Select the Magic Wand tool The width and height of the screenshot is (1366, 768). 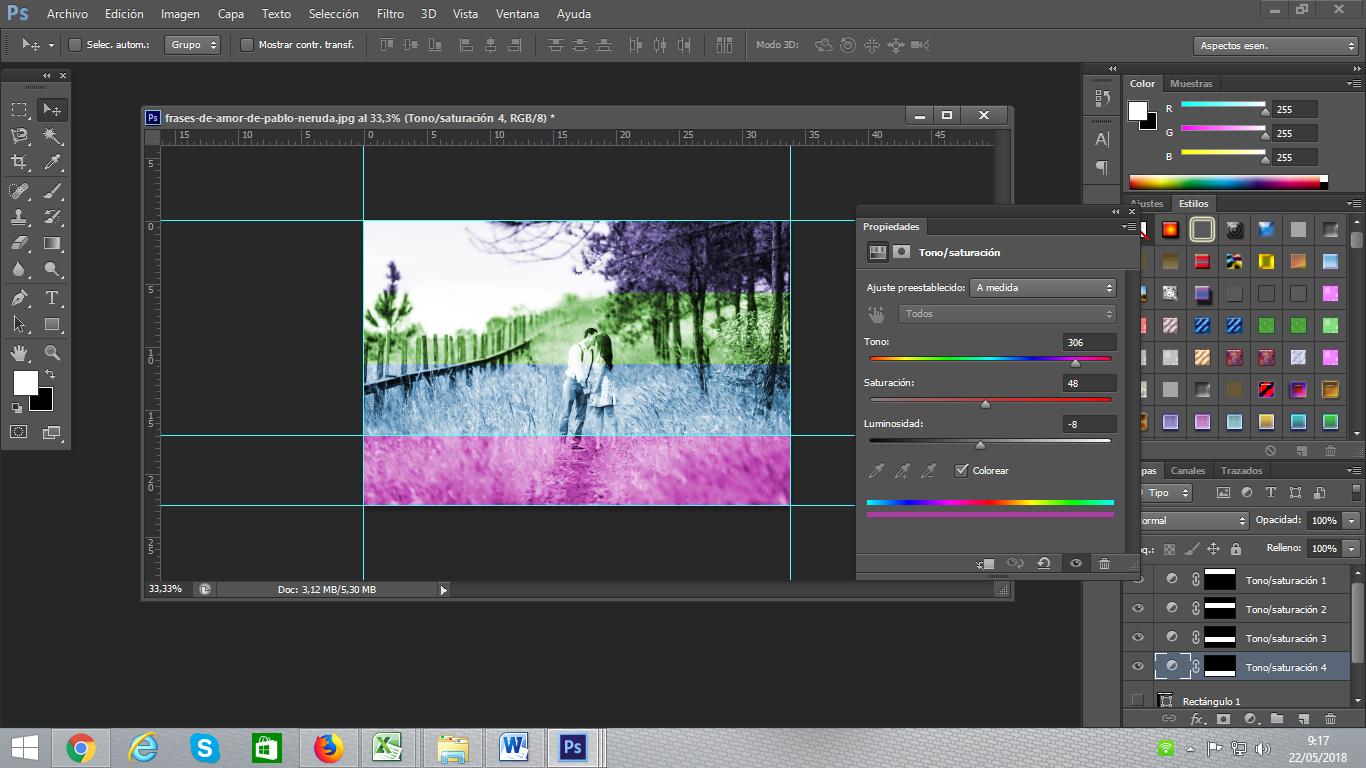[52, 136]
